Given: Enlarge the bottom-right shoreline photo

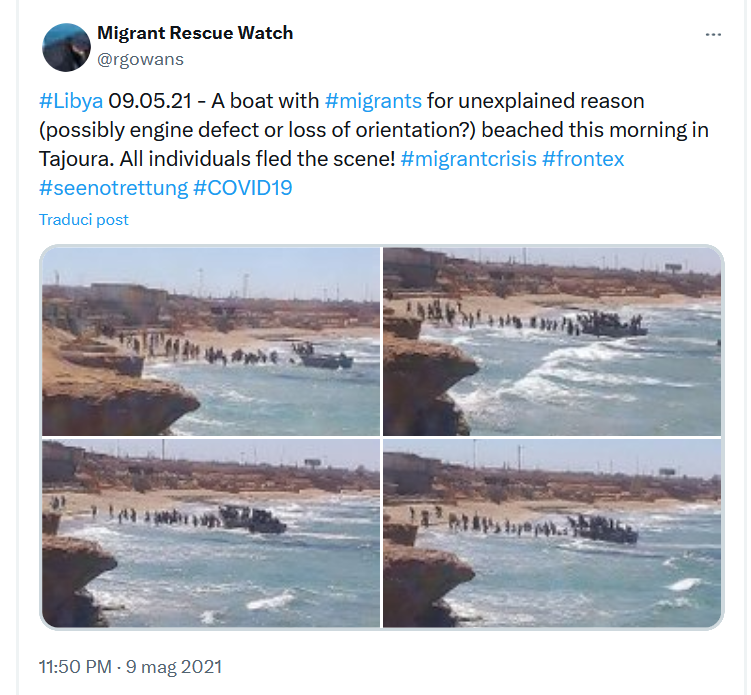Looking at the screenshot, I should pyautogui.click(x=552, y=533).
